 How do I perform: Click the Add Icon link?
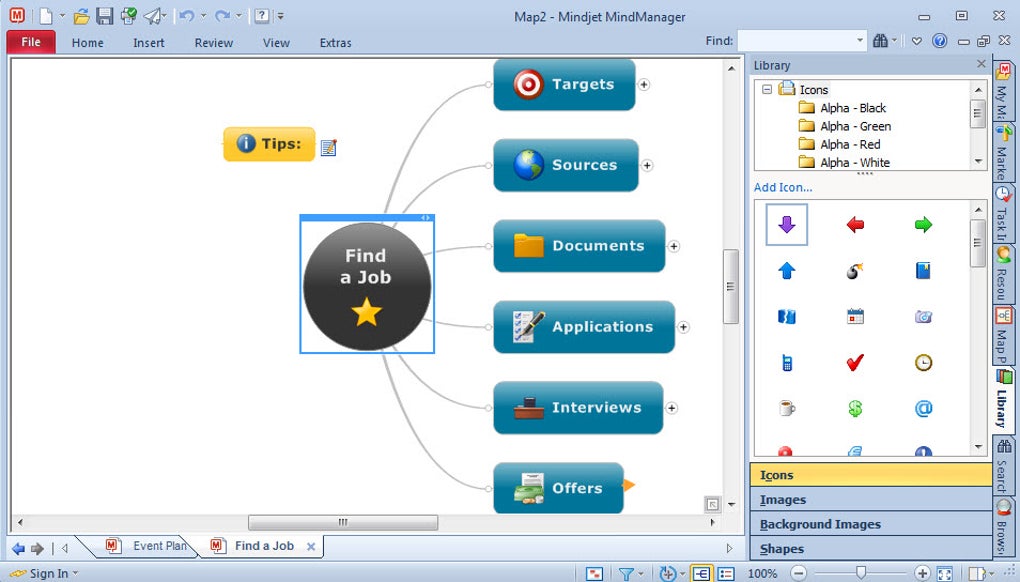pyautogui.click(x=783, y=187)
